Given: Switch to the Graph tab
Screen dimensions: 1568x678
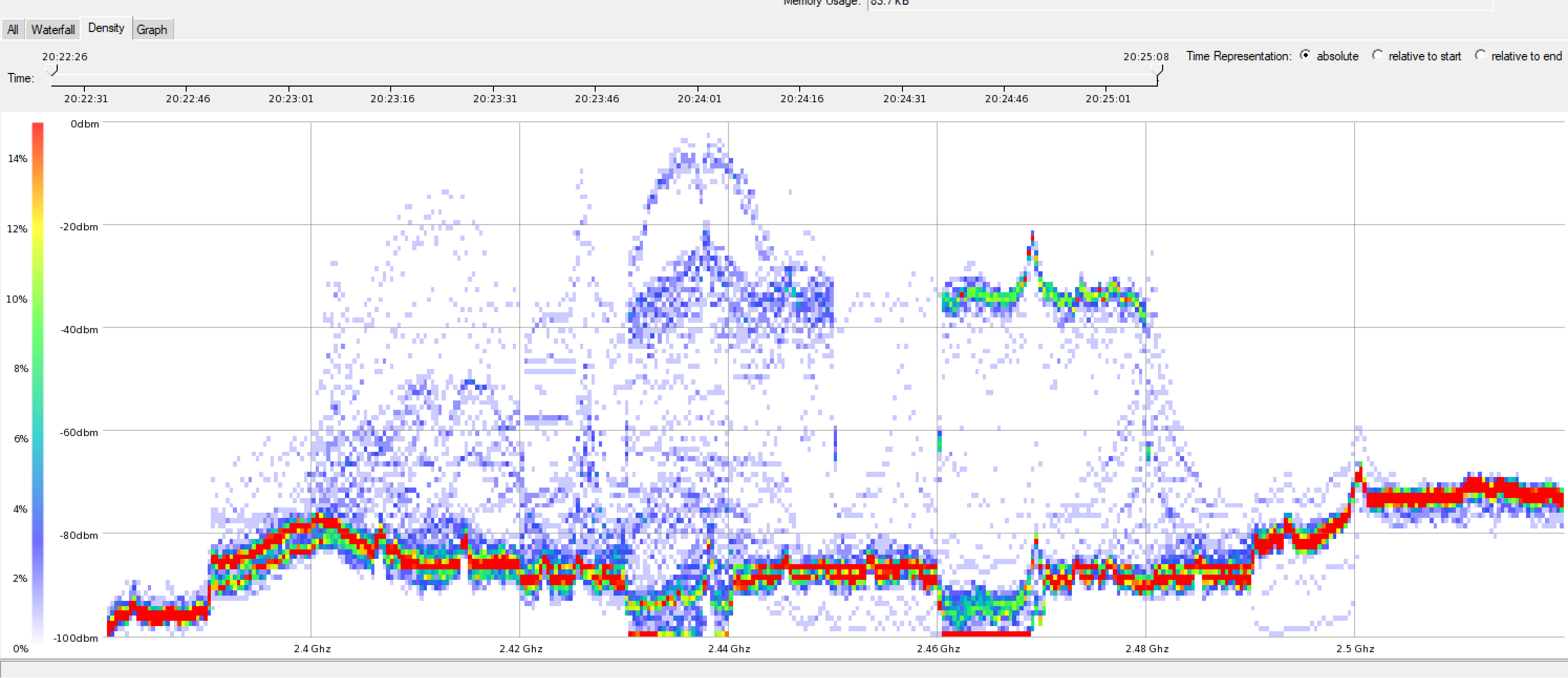Looking at the screenshot, I should coord(152,29).
